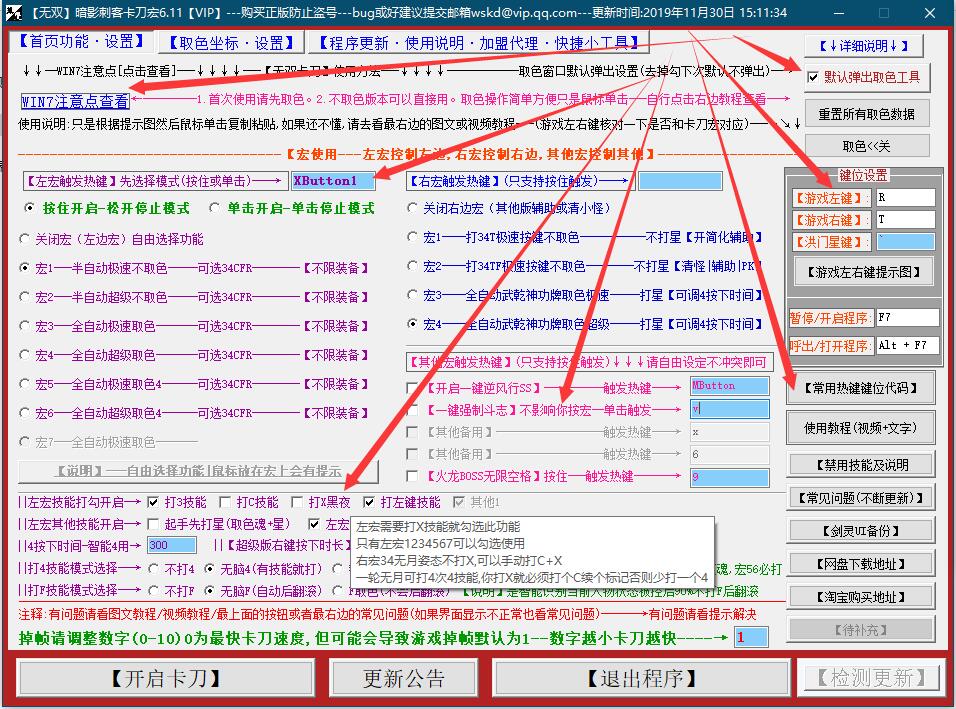Click the 更新公告 button
This screenshot has height=709, width=956.
coord(404,678)
